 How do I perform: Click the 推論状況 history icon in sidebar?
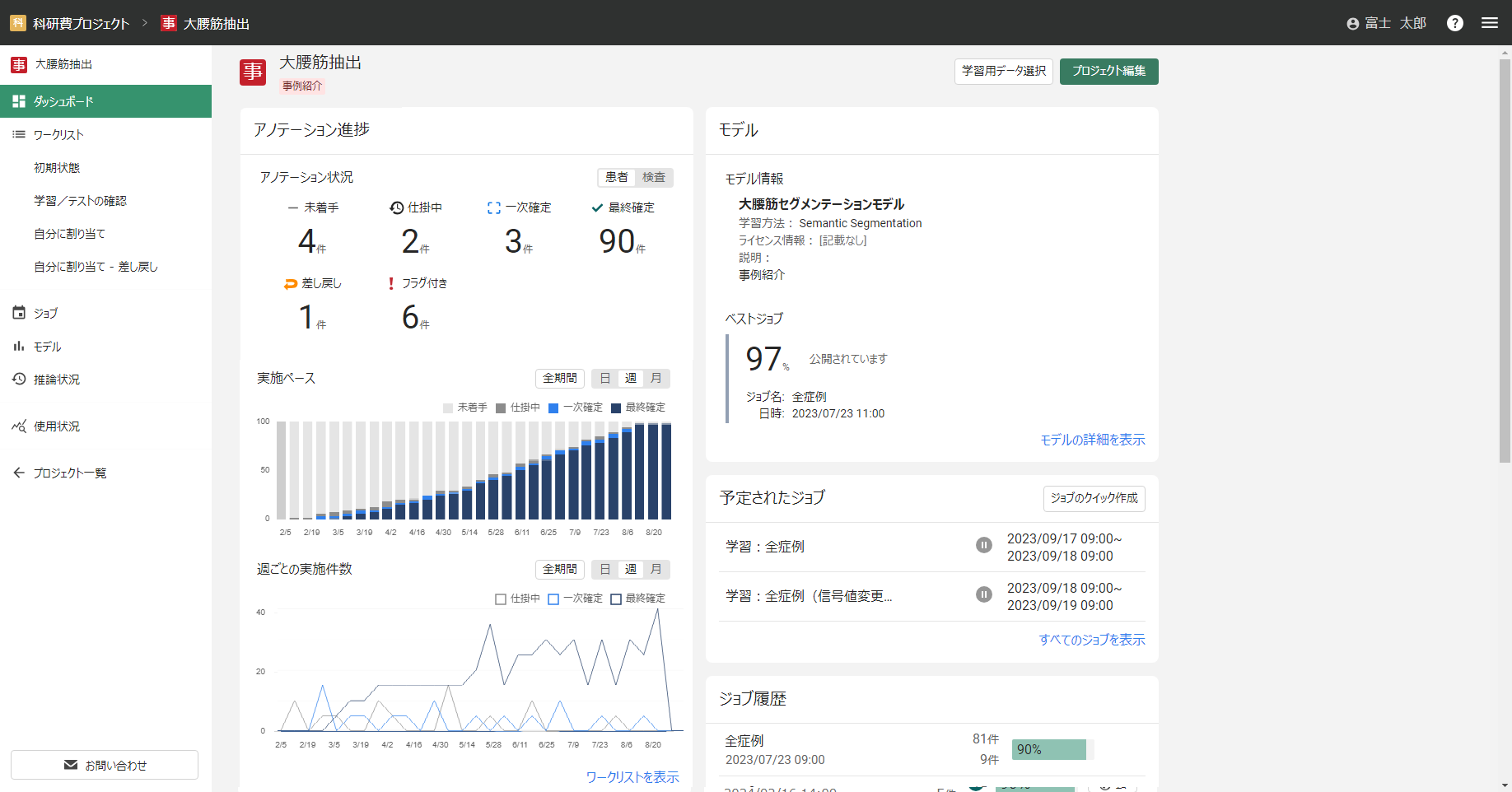(x=19, y=379)
